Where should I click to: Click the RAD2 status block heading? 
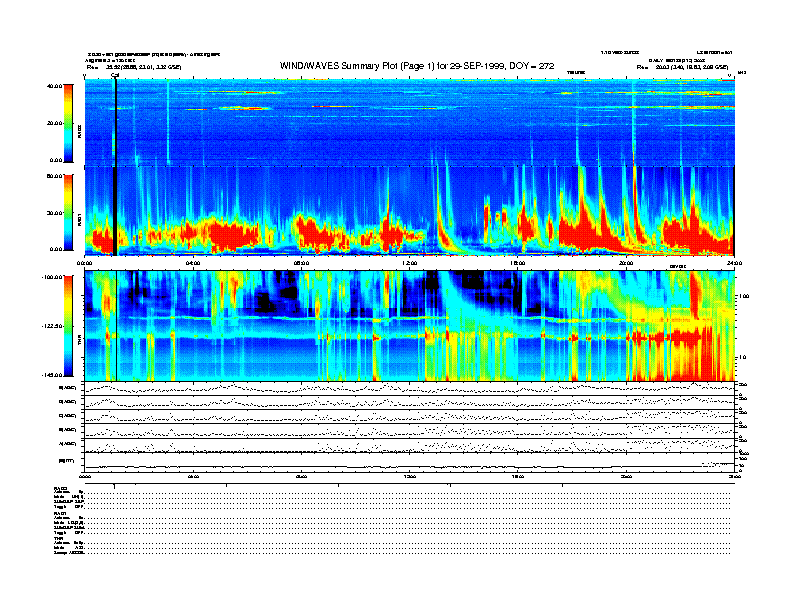click(x=61, y=488)
